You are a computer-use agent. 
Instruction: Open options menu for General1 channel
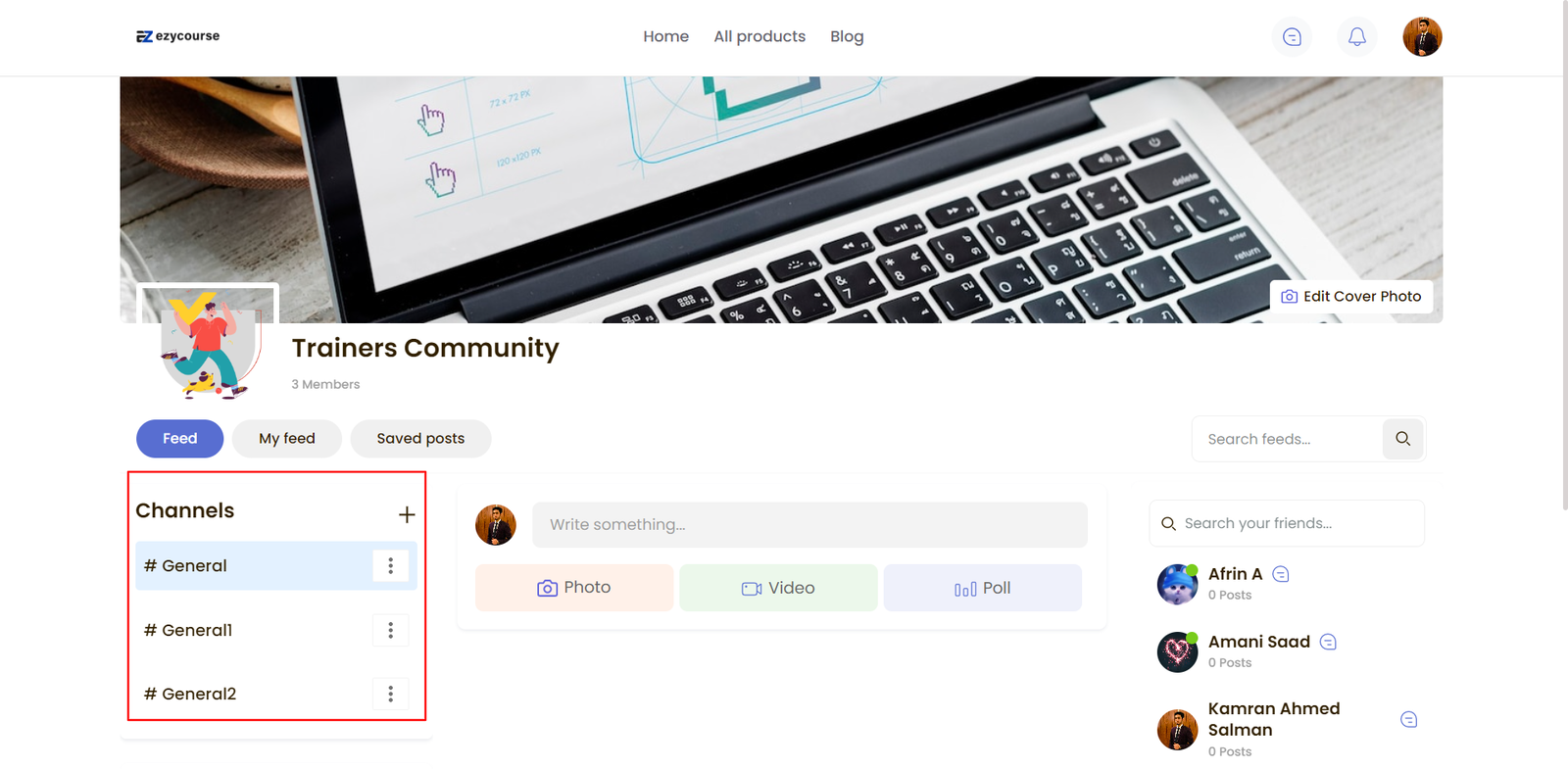pyautogui.click(x=390, y=630)
